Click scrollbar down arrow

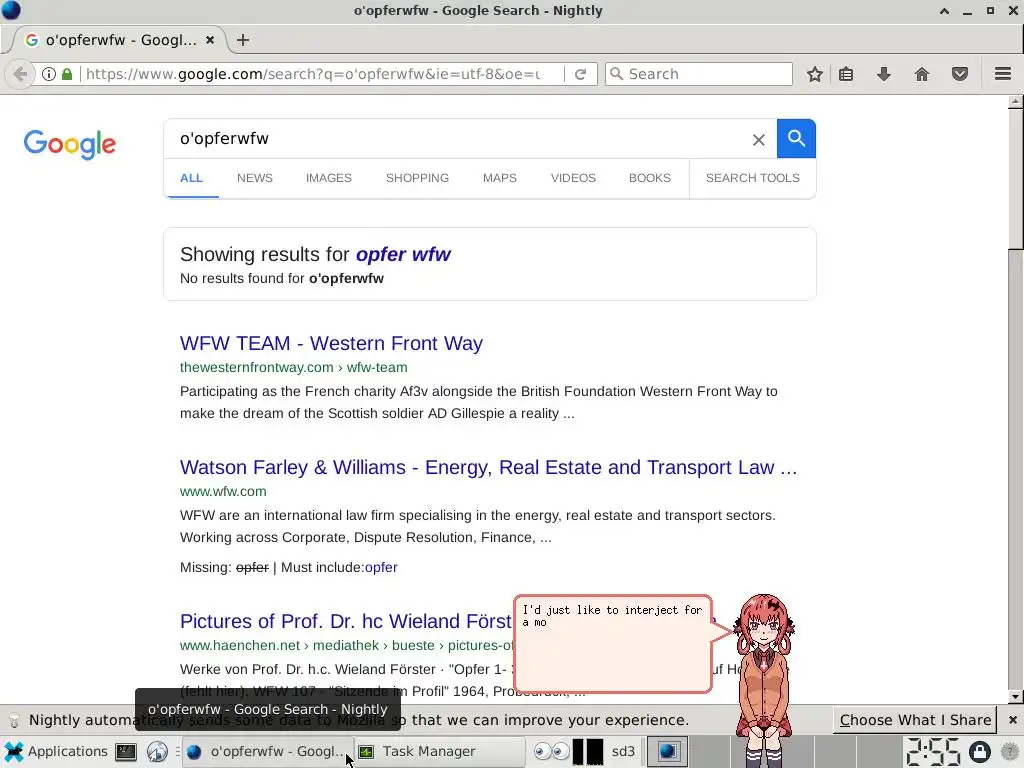click(1015, 697)
